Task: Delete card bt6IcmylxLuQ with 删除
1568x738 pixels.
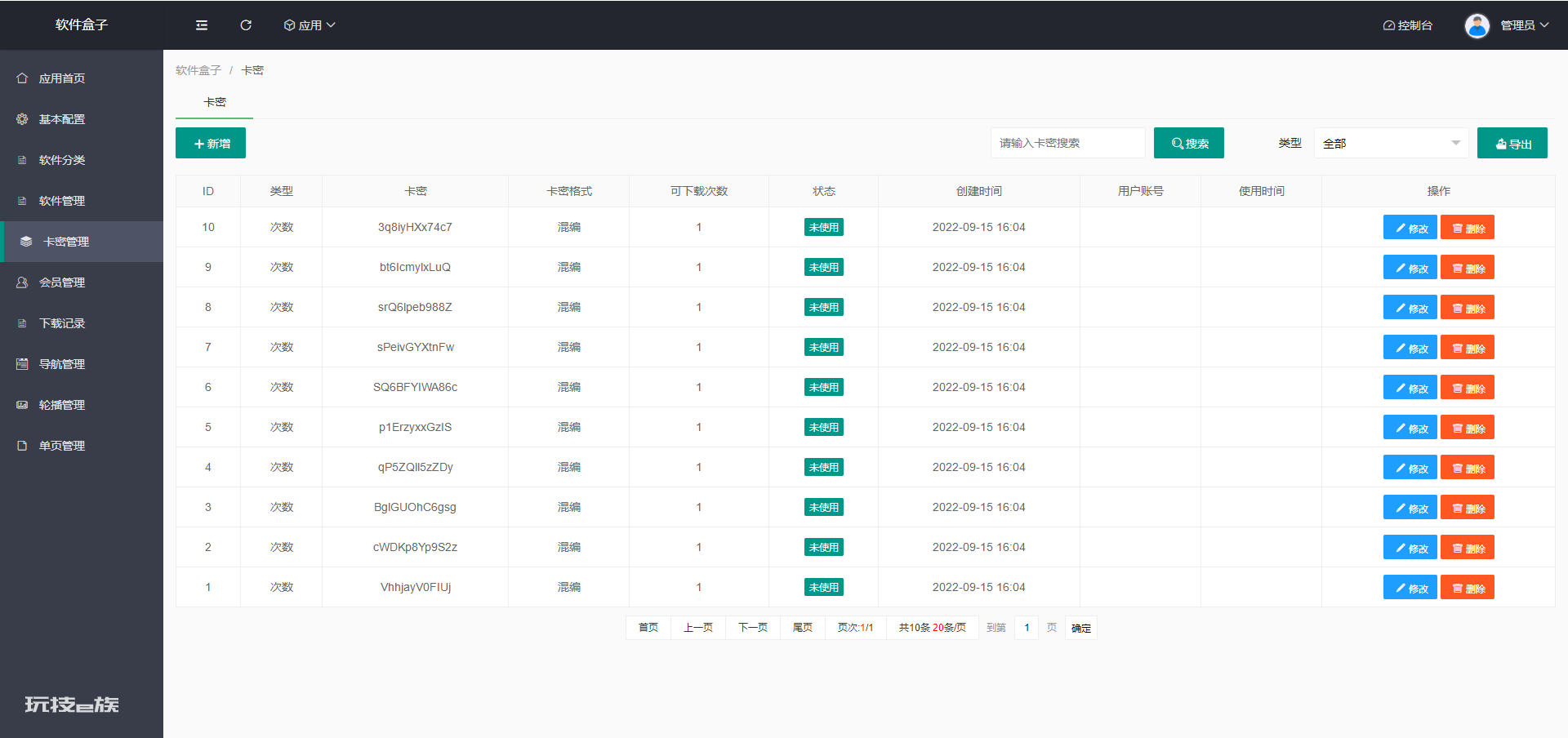Action: click(x=1468, y=267)
